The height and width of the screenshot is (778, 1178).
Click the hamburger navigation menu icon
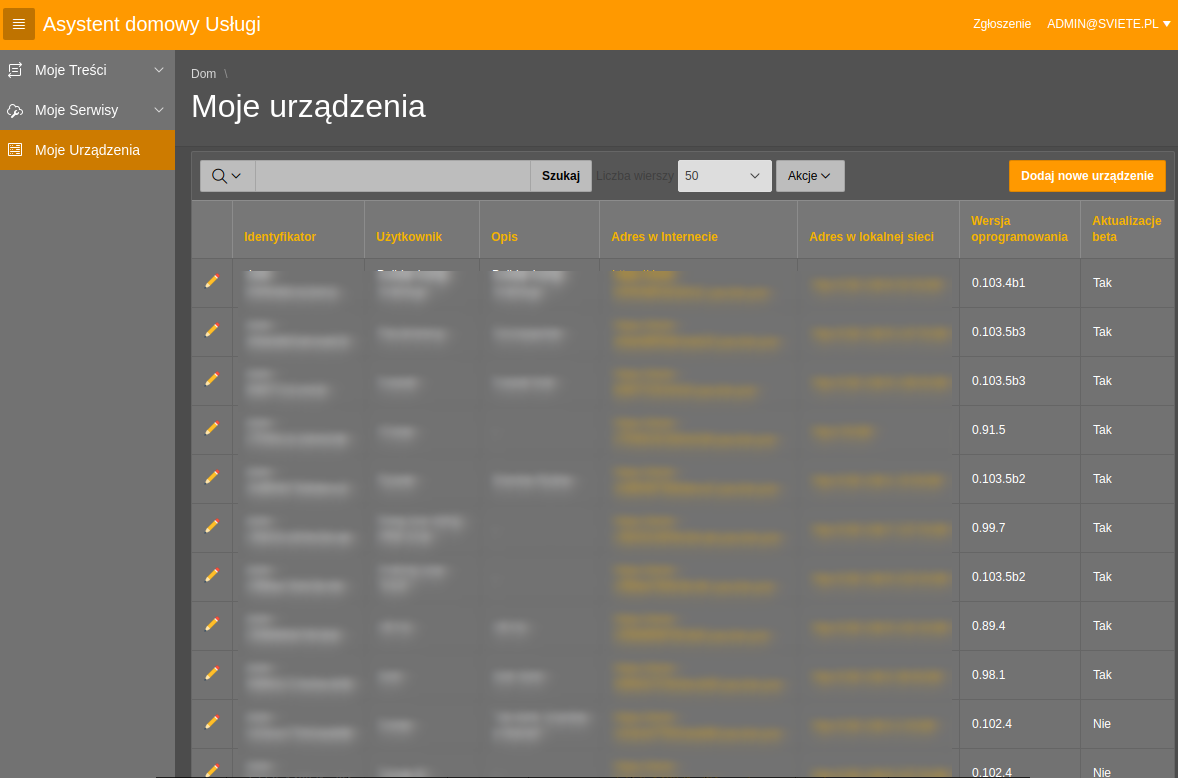click(19, 24)
